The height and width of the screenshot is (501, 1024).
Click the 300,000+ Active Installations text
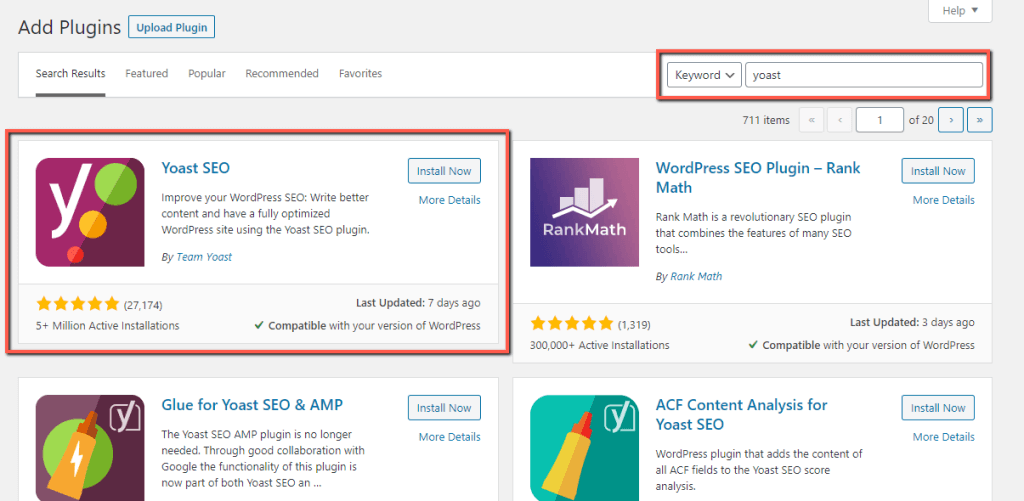pyautogui.click(x=600, y=345)
